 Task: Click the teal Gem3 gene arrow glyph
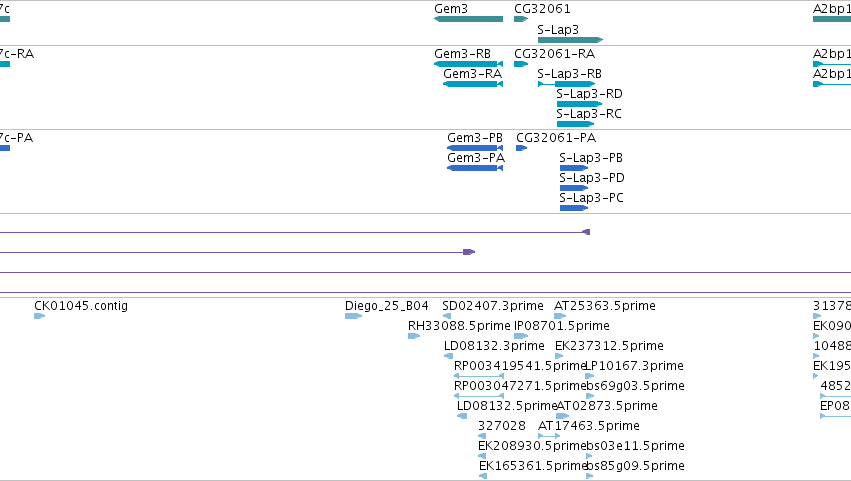[x=468, y=19]
